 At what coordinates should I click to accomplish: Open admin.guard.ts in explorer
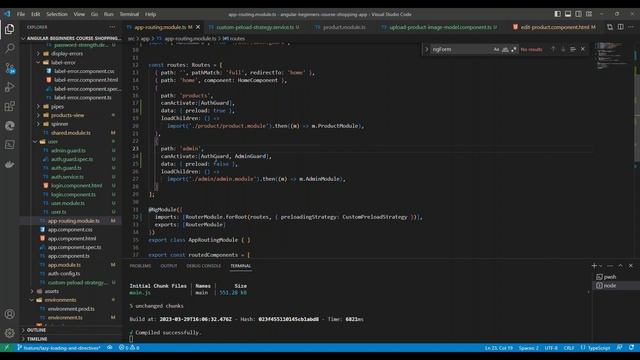pyautogui.click(x=68, y=150)
